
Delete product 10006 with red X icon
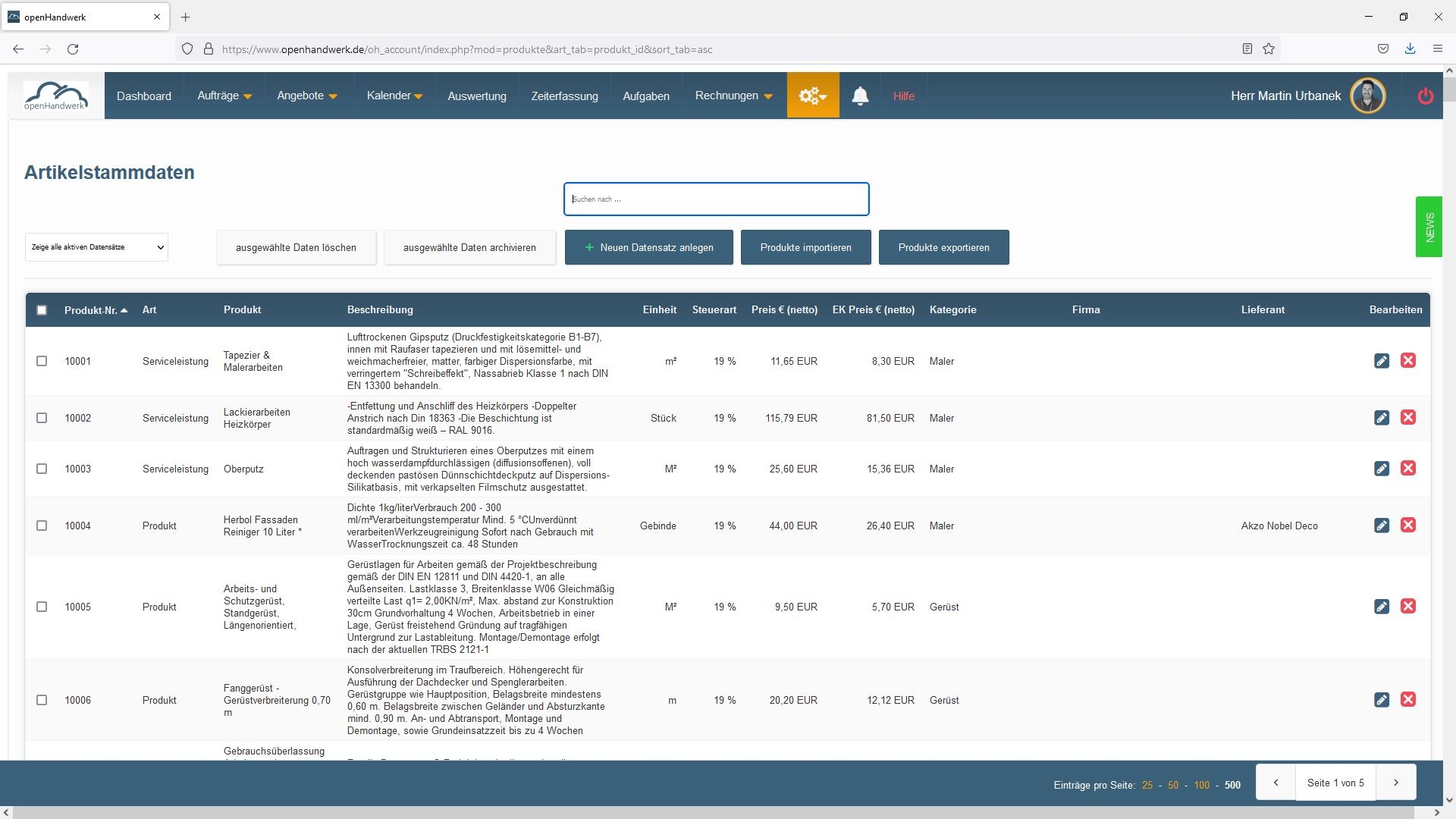[1408, 700]
